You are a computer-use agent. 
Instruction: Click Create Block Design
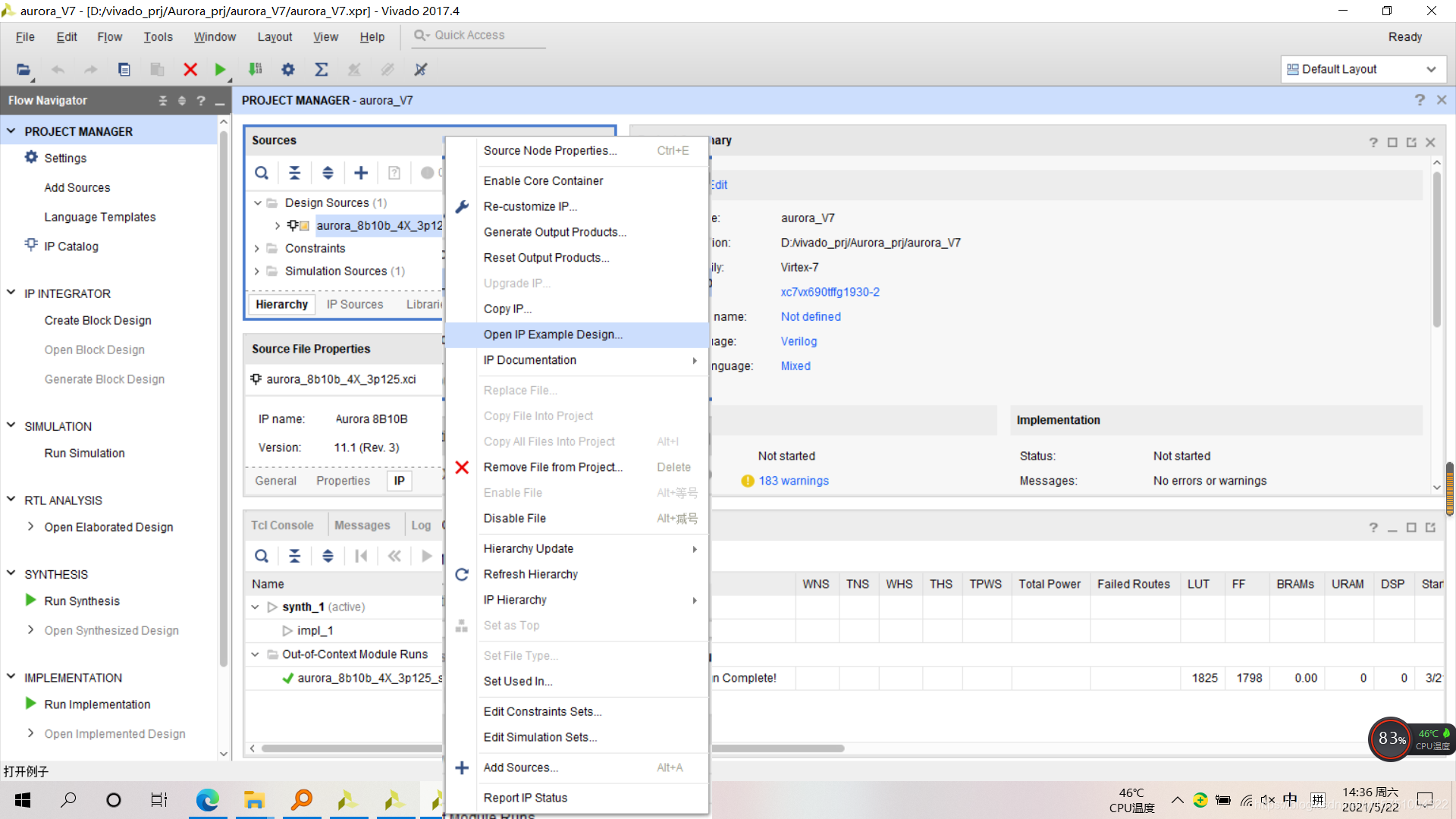98,320
